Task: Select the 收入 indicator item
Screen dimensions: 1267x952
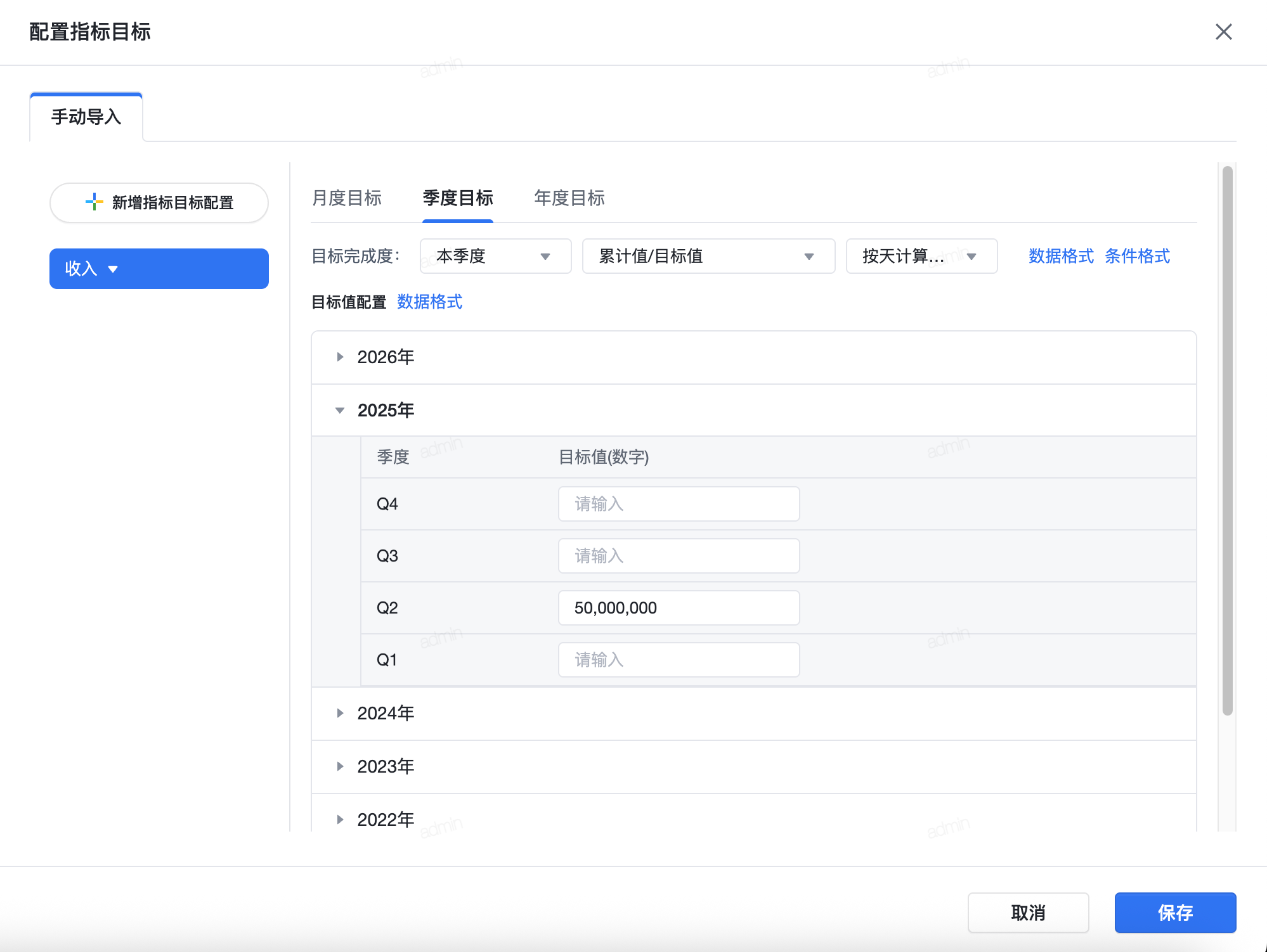Action: (159, 269)
